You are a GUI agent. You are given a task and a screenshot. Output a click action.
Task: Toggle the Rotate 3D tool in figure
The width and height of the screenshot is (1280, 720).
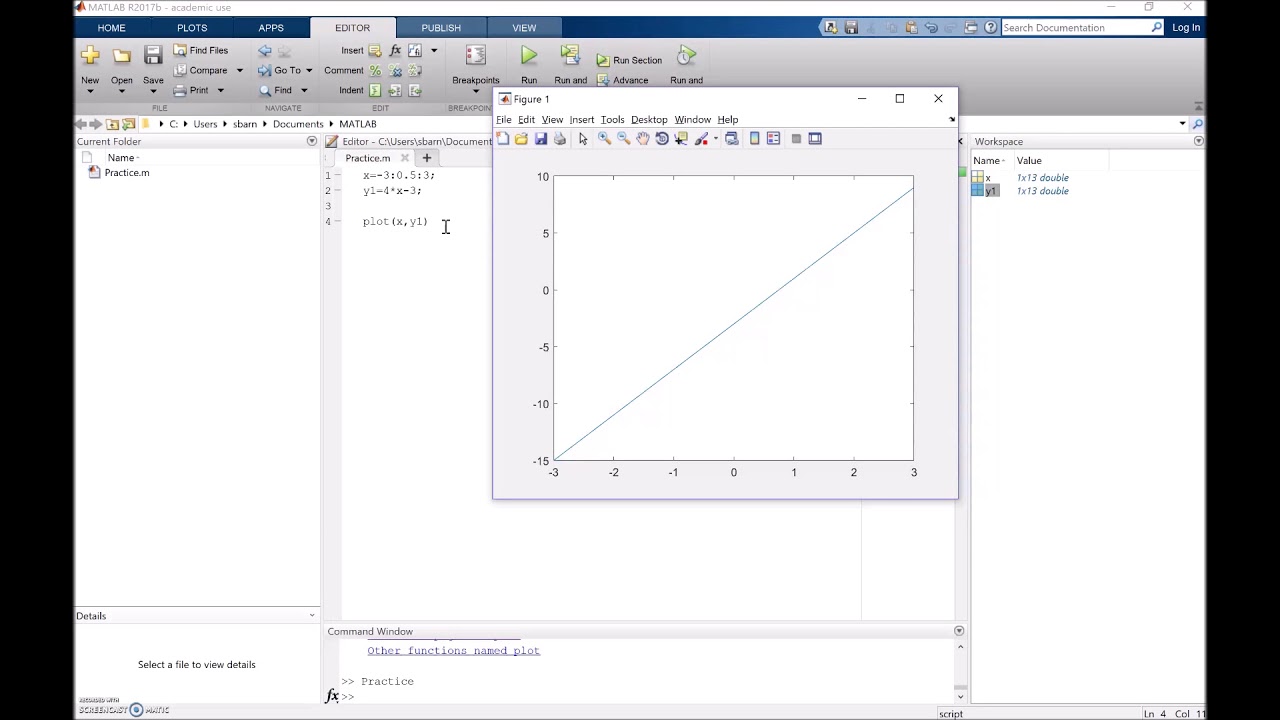(x=662, y=139)
